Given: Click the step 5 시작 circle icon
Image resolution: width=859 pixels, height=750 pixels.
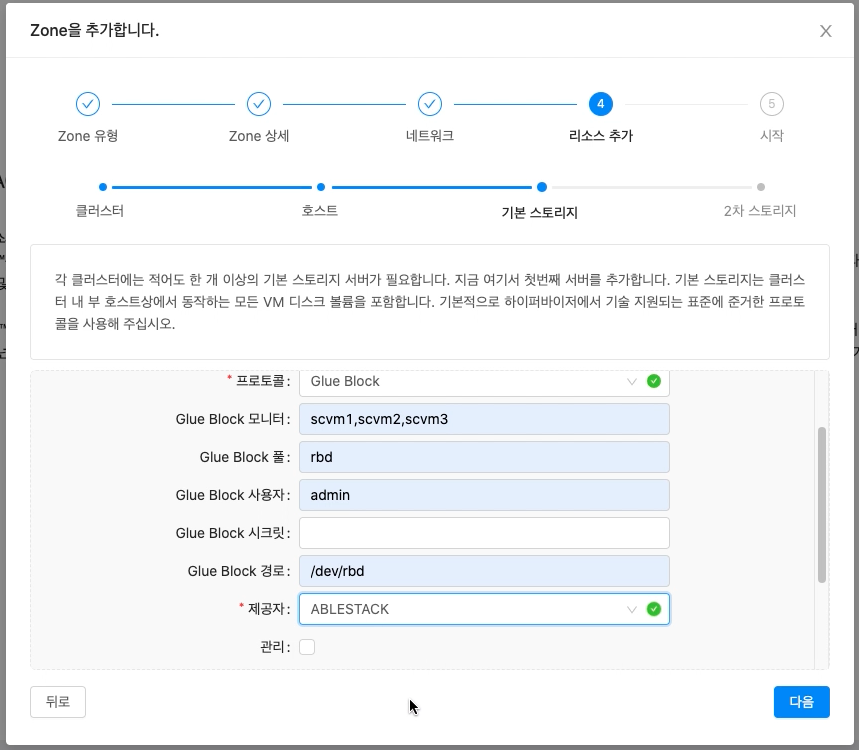Looking at the screenshot, I should pyautogui.click(x=771, y=104).
